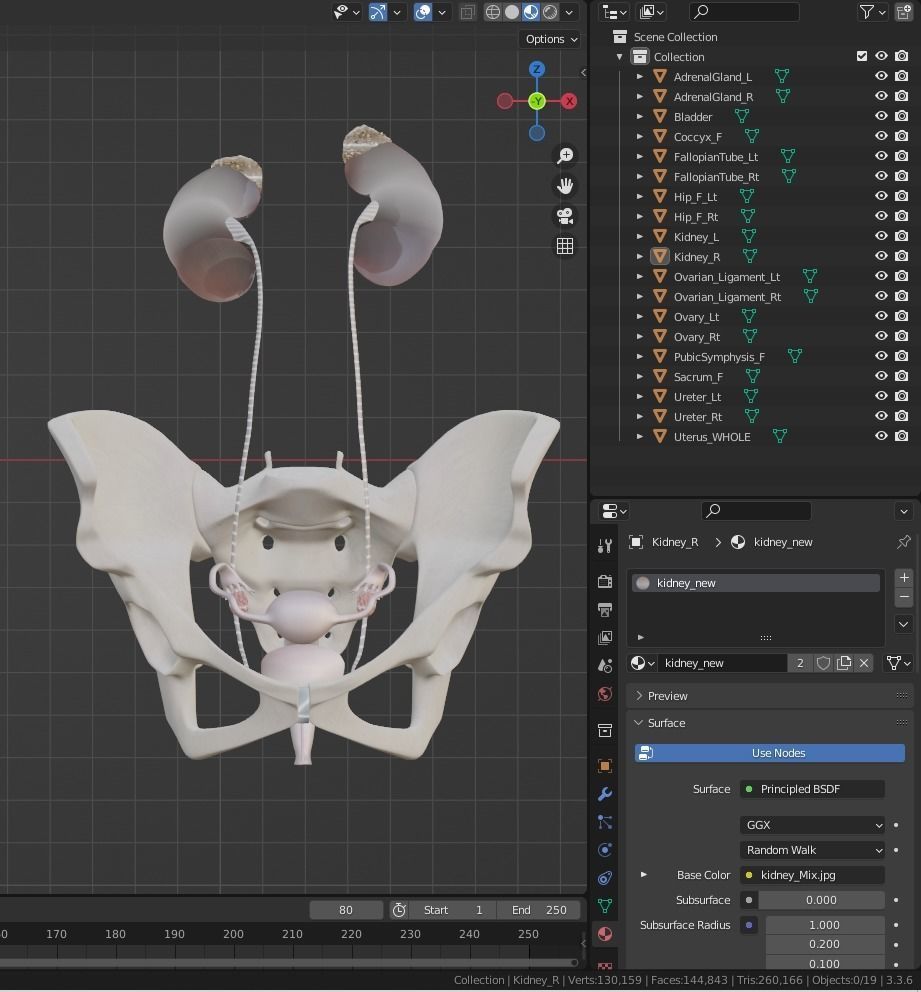921x992 pixels.
Task: Open Random Walk subsurface method dropdown
Action: click(812, 850)
